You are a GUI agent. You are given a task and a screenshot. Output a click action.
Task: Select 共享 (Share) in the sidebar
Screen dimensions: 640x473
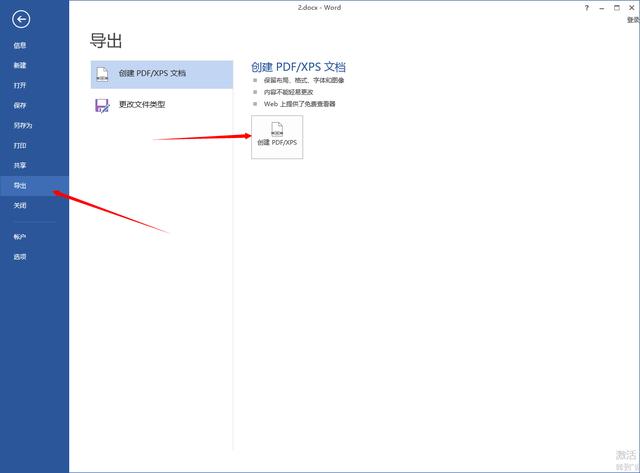click(x=21, y=165)
